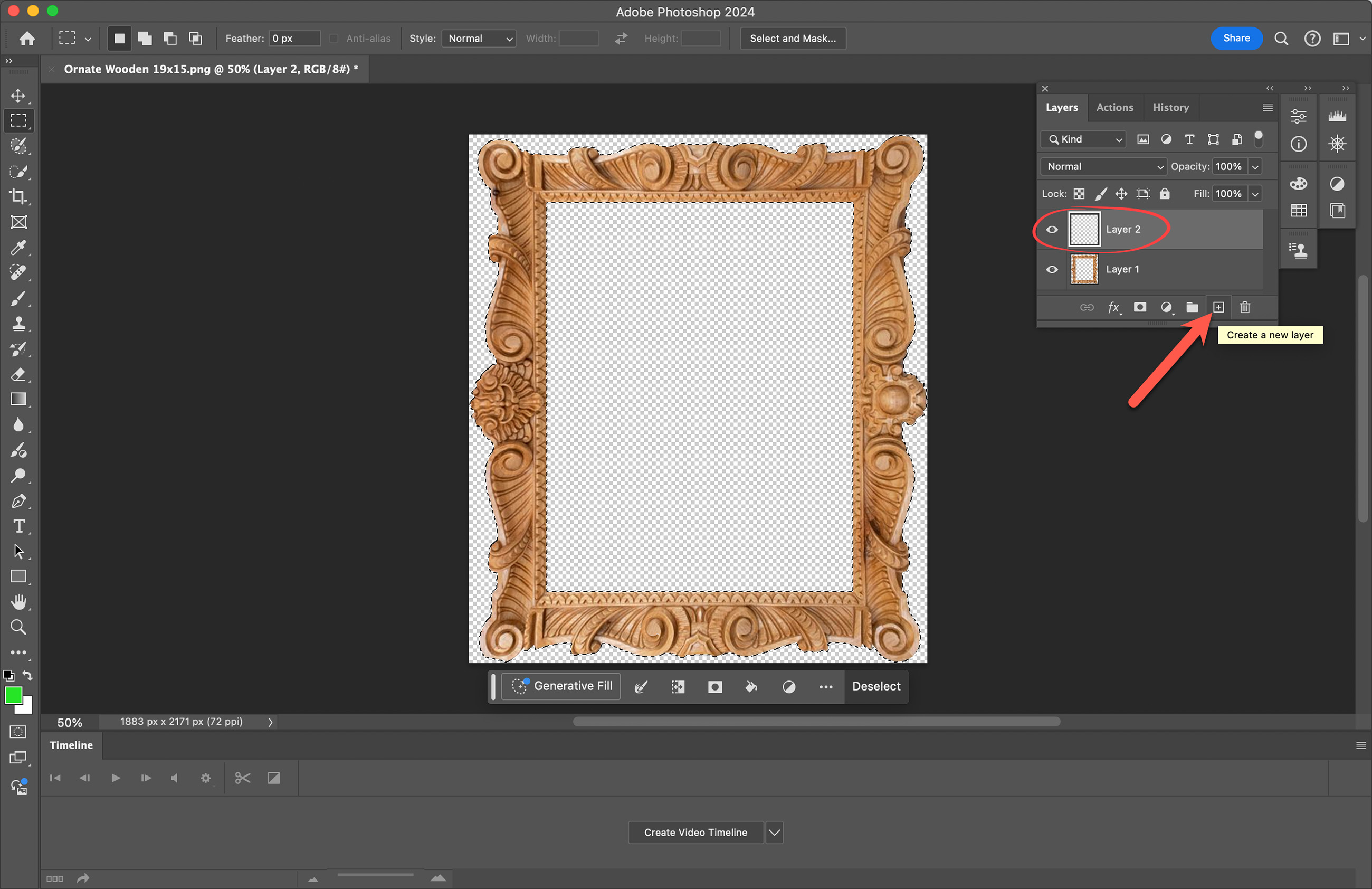The width and height of the screenshot is (1372, 889).
Task: Click the Select and Mask button
Action: [793, 39]
